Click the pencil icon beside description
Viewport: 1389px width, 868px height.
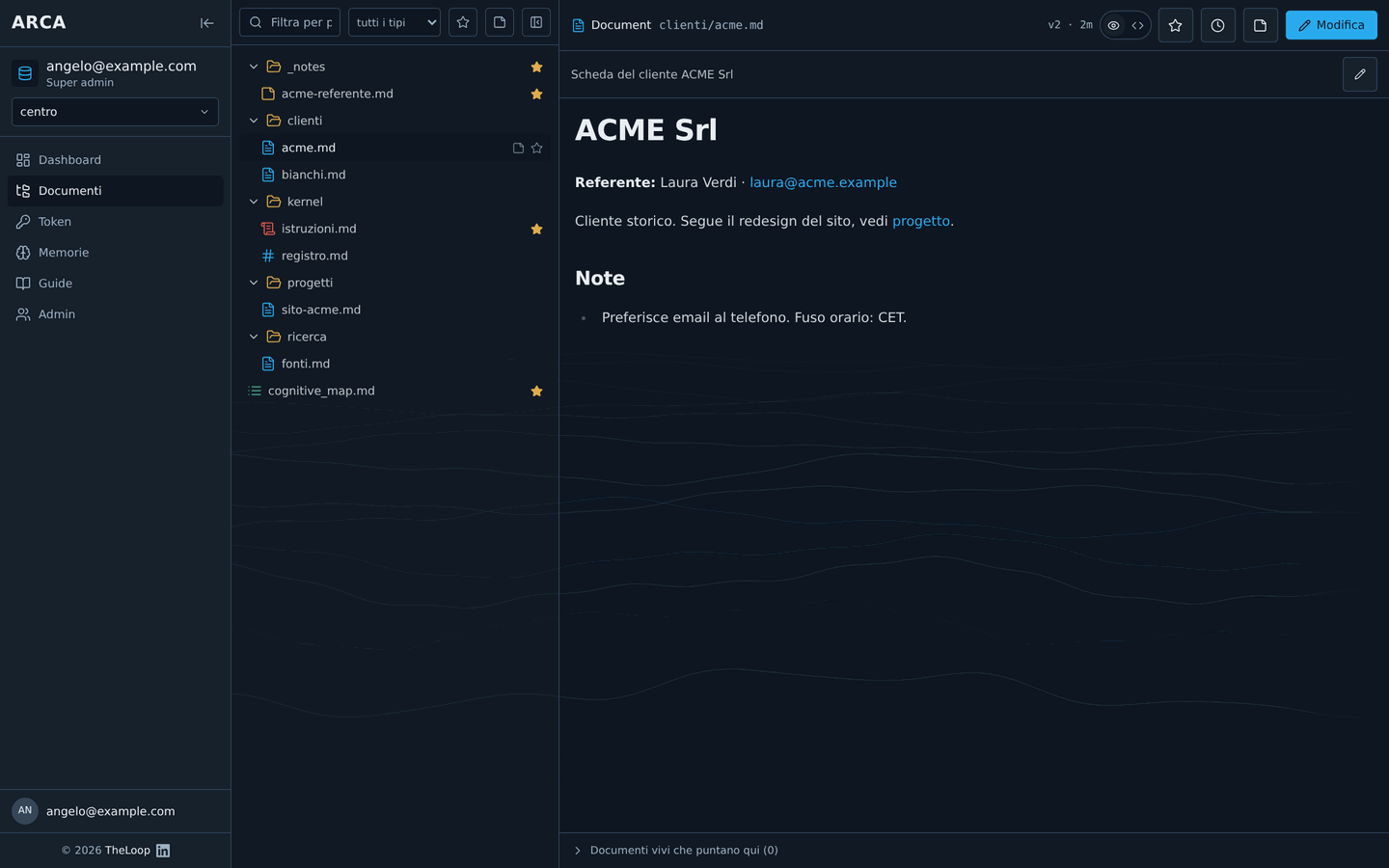(x=1359, y=74)
